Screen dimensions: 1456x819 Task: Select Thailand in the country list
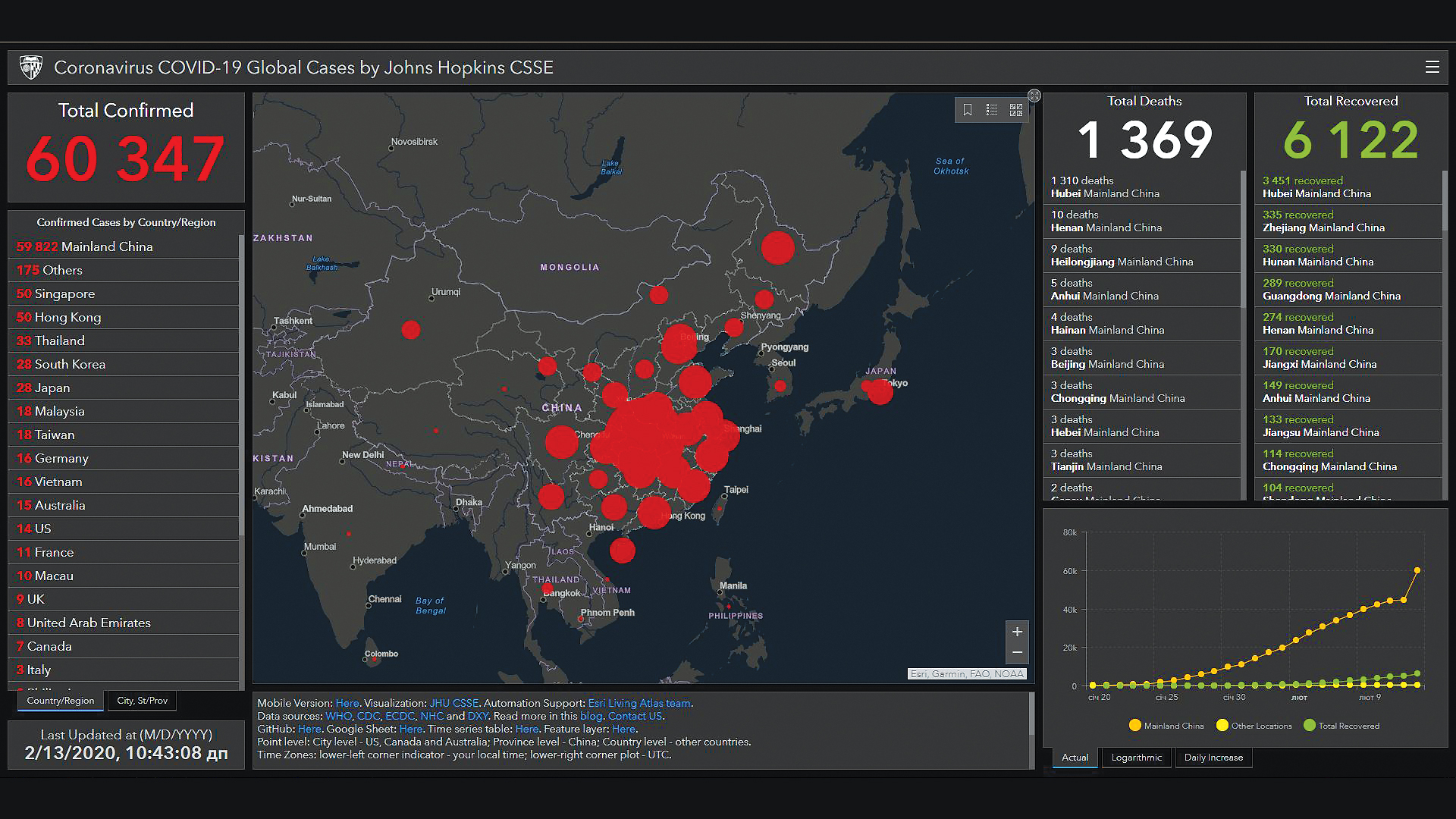coord(123,340)
